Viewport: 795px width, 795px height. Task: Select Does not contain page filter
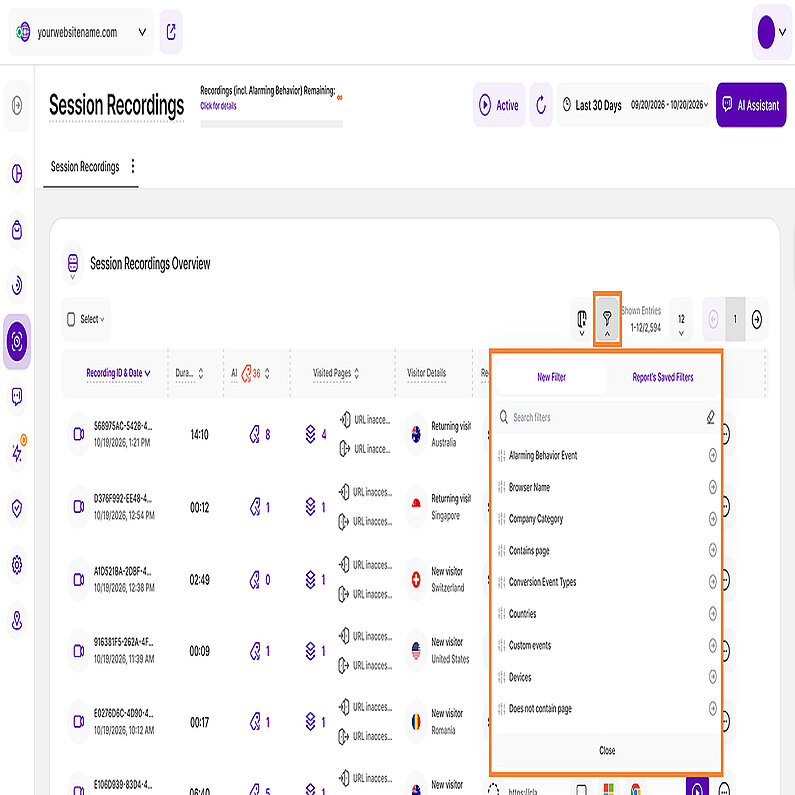coord(607,709)
